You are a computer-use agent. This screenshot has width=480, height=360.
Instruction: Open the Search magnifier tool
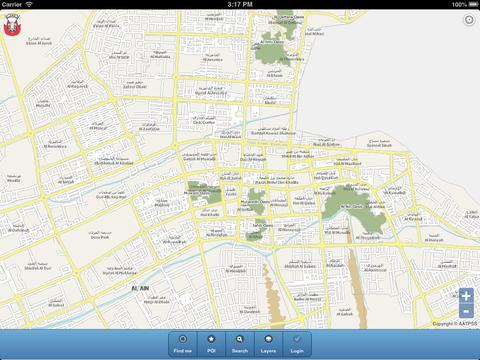pos(240,344)
